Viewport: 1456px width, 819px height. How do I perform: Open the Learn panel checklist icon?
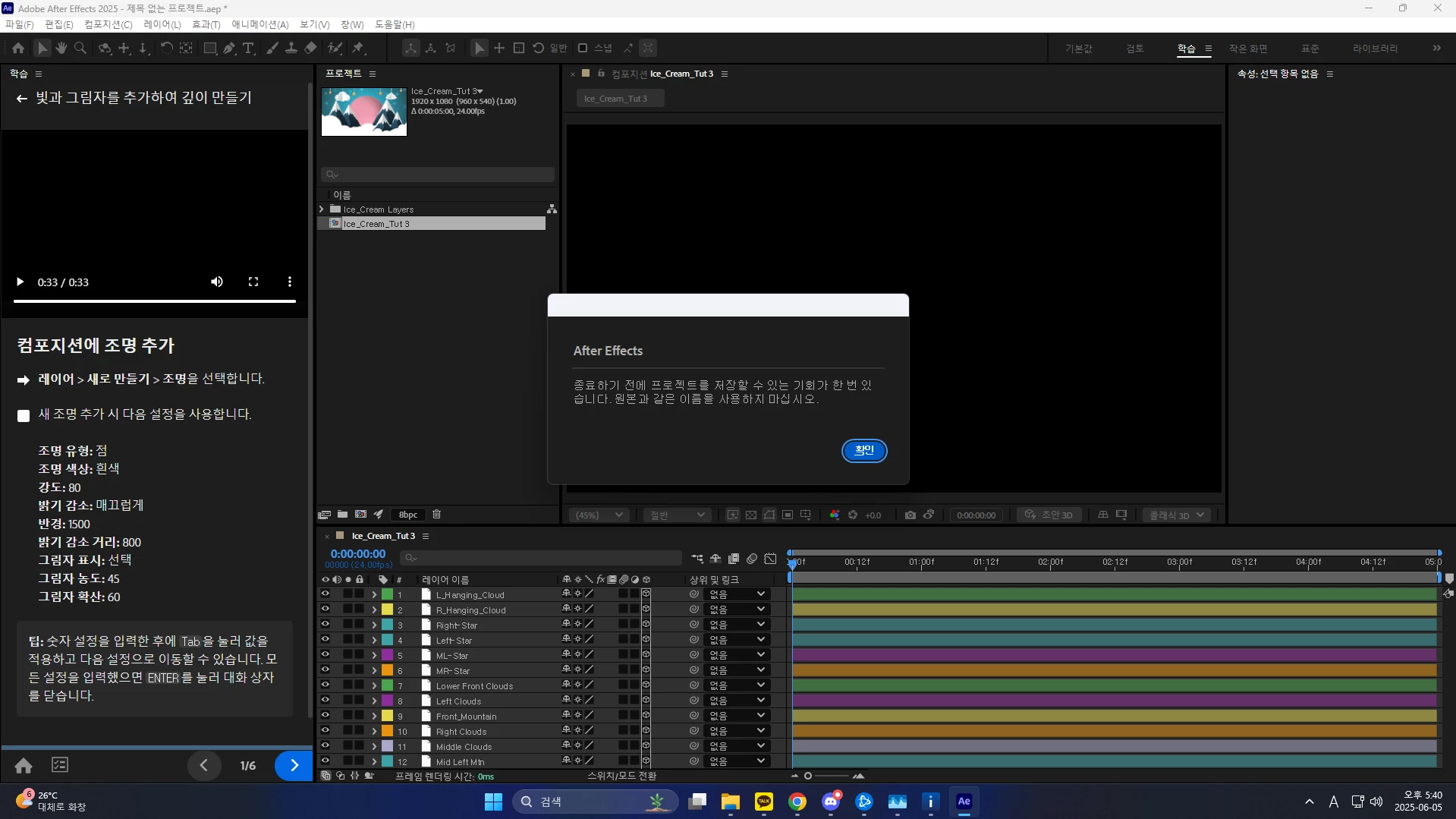[x=60, y=766]
